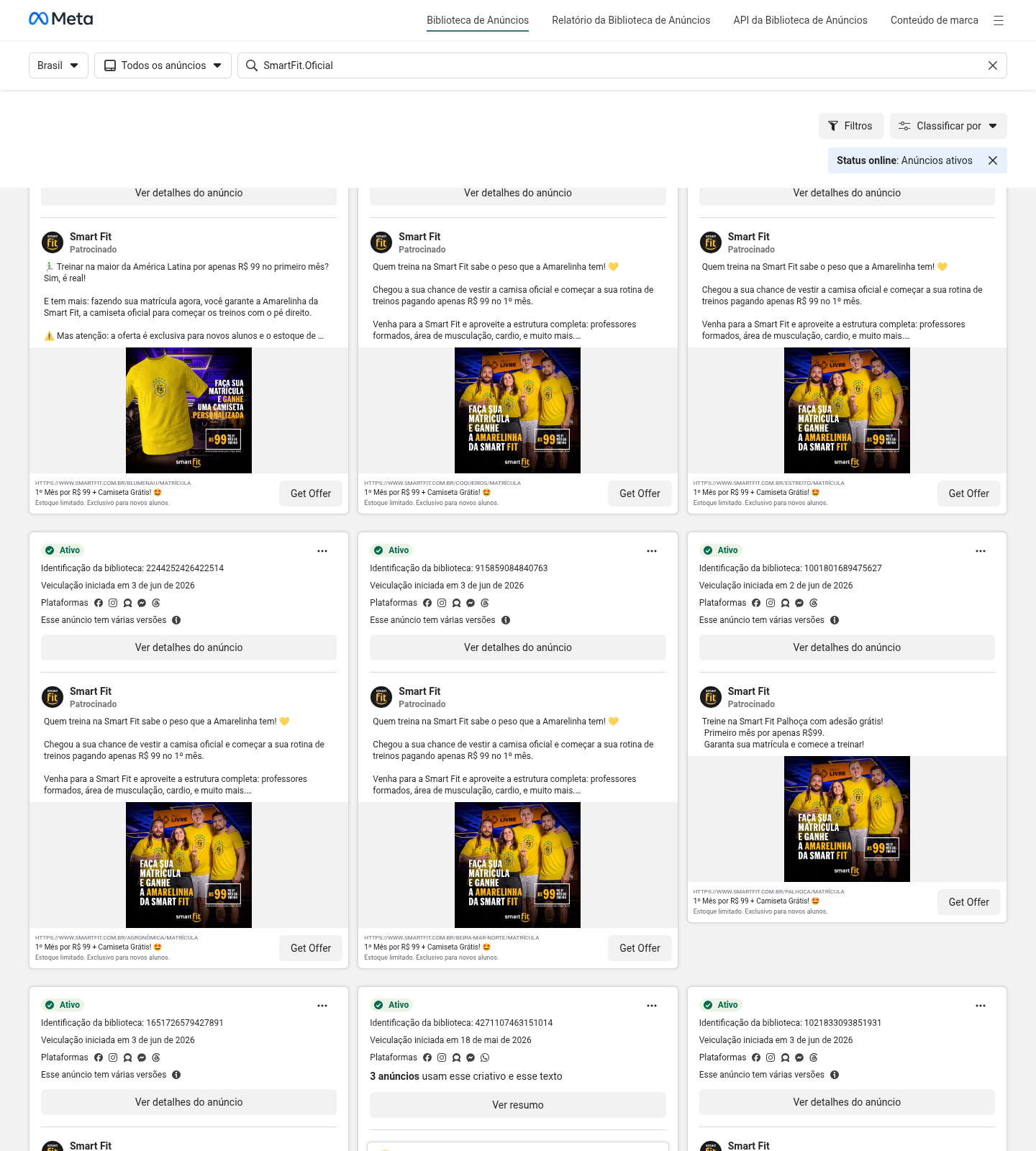View details of ad 1021833093851931

pyautogui.click(x=847, y=1102)
